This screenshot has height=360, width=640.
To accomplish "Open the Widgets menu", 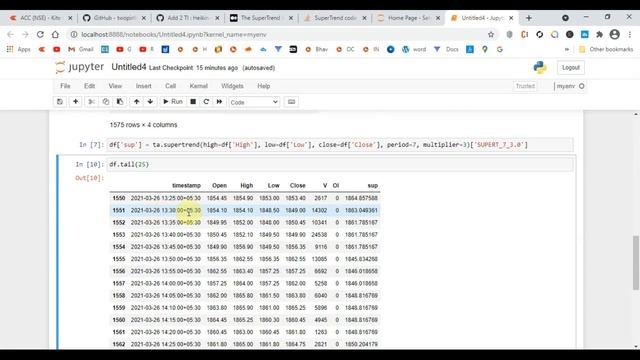I will (232, 86).
